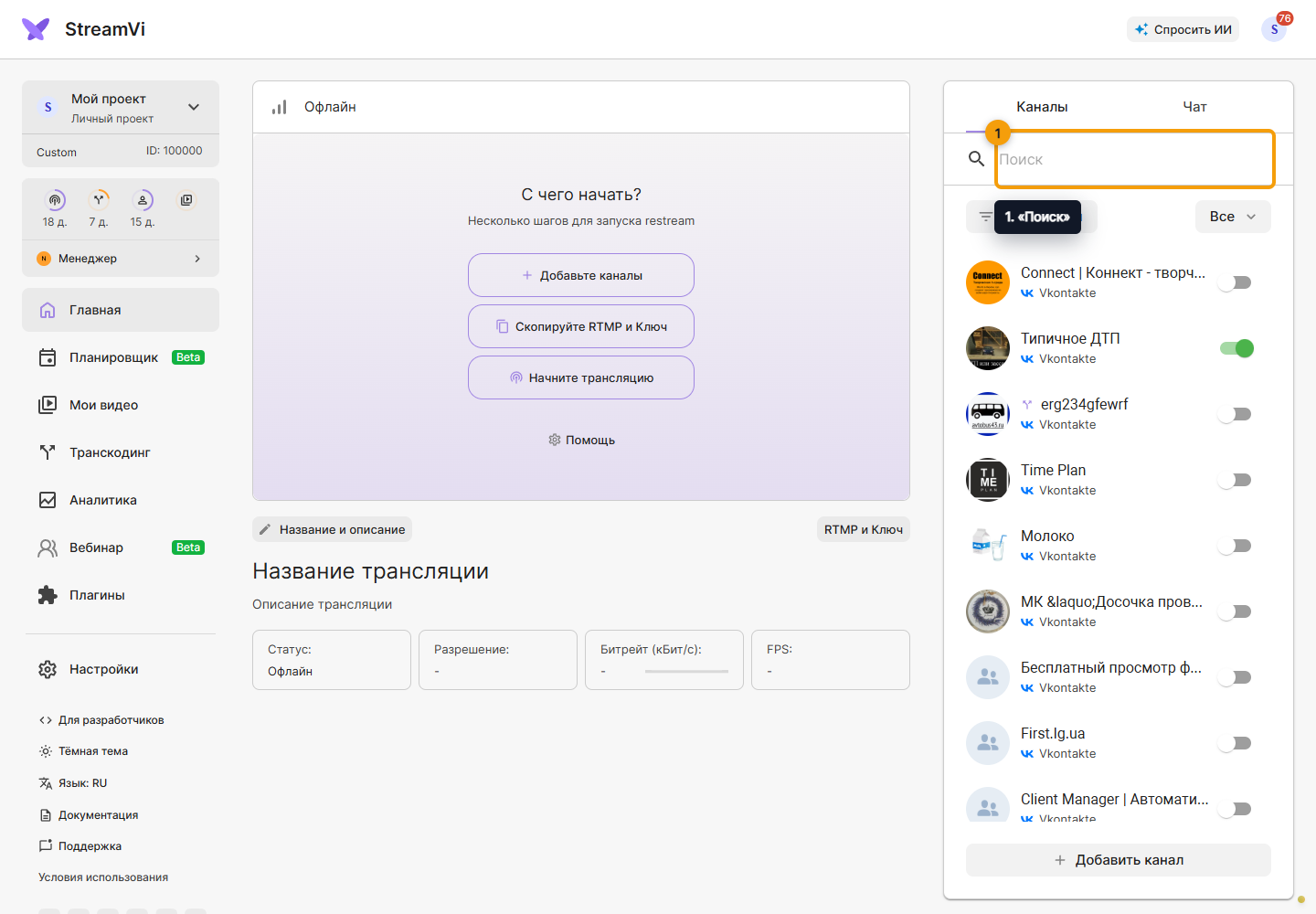Open Документация link

tap(89, 815)
